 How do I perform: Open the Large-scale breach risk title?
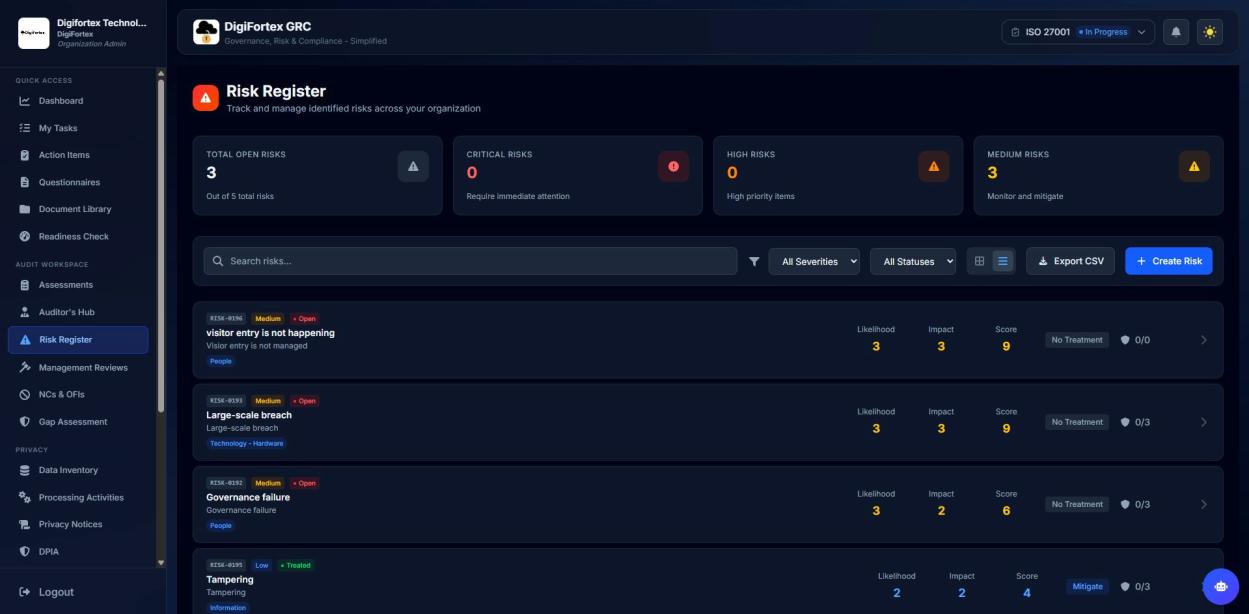click(249, 415)
